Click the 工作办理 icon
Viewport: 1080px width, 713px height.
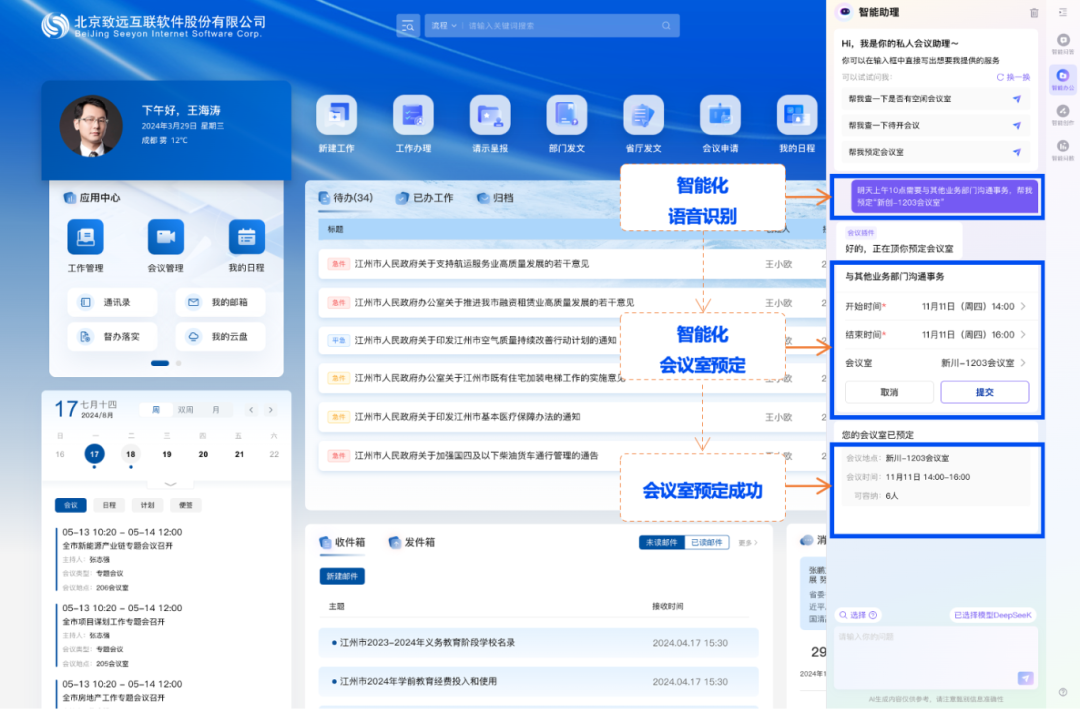tap(413, 115)
